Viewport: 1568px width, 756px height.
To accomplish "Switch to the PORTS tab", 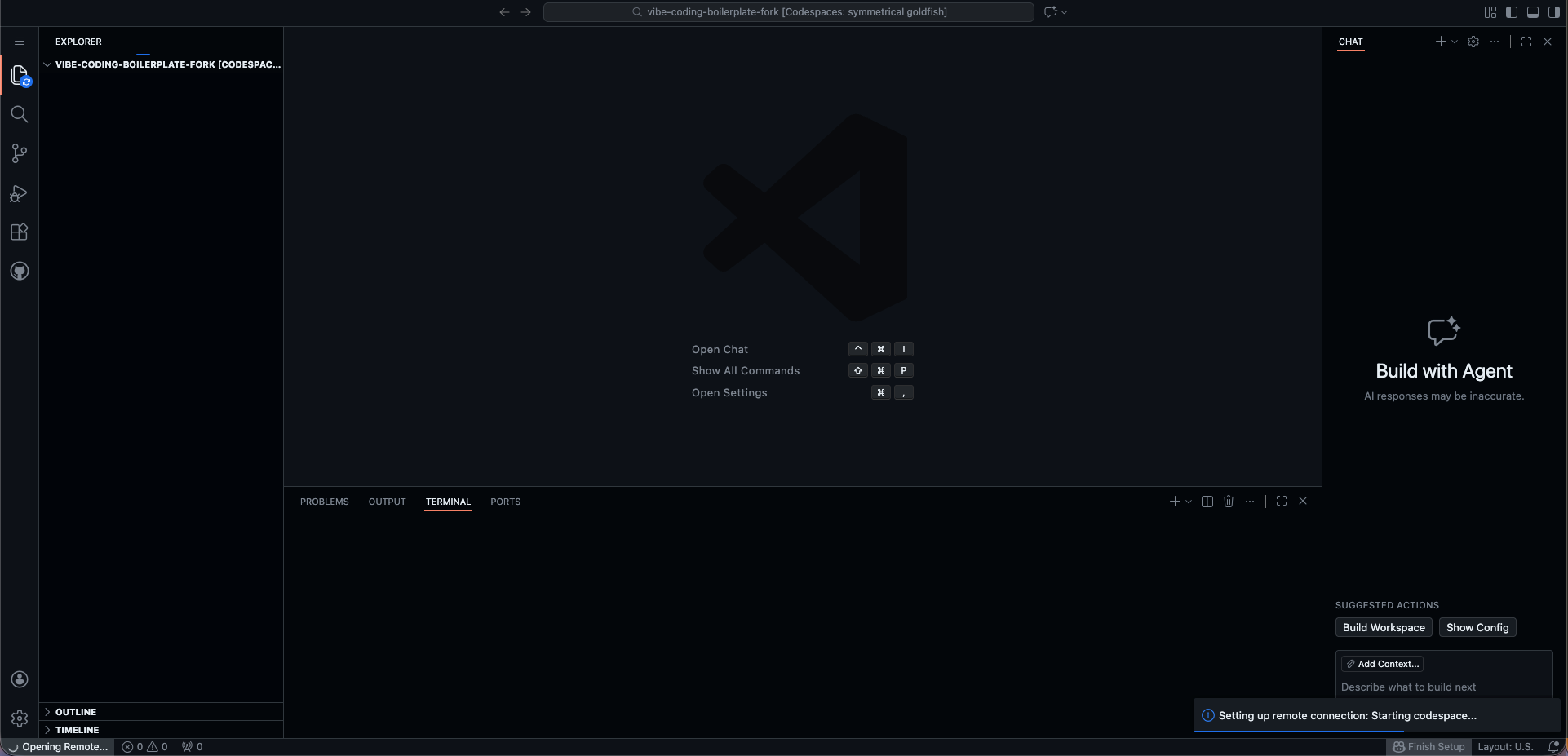I will 505,502.
